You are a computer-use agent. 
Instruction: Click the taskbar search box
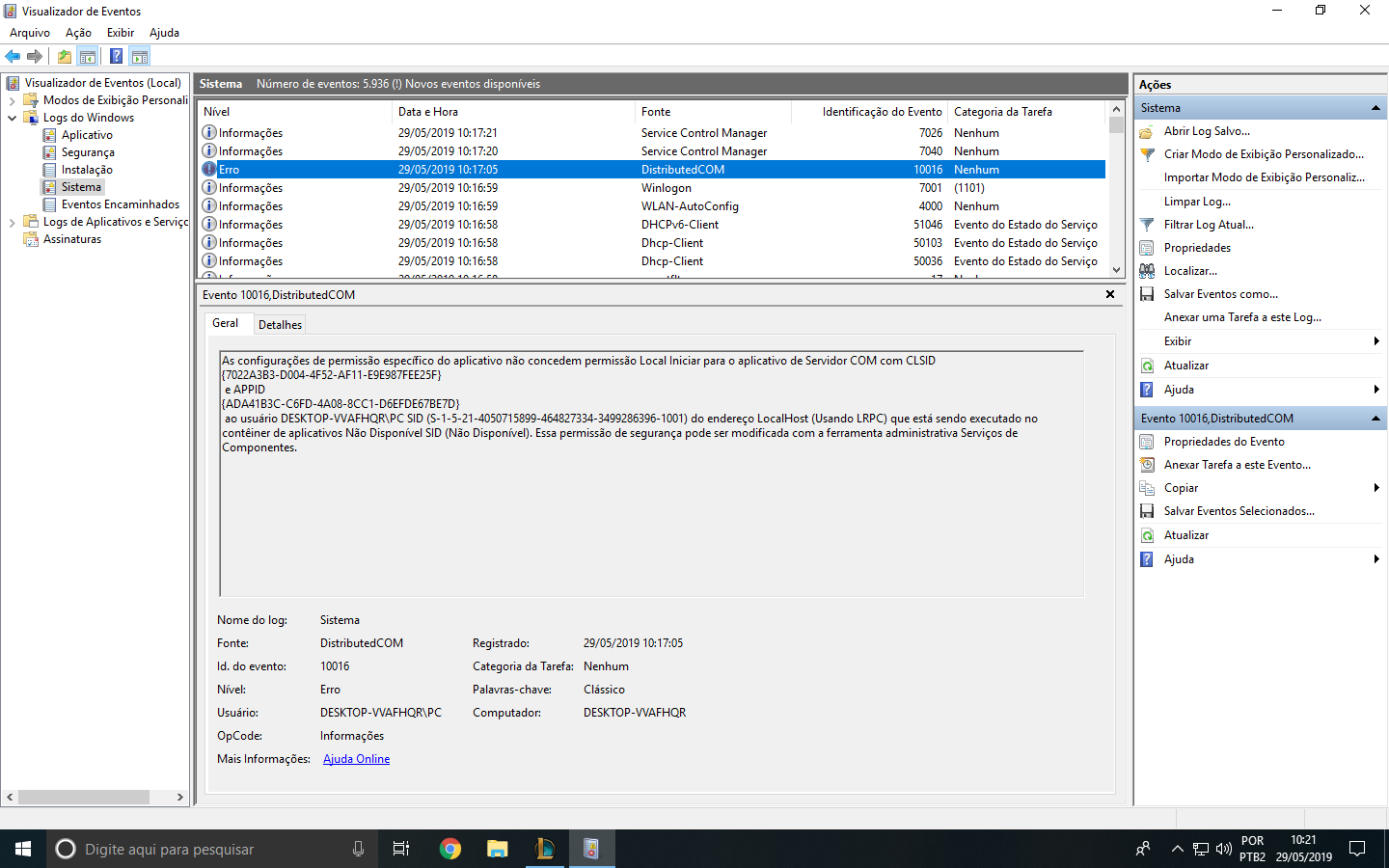[212, 849]
